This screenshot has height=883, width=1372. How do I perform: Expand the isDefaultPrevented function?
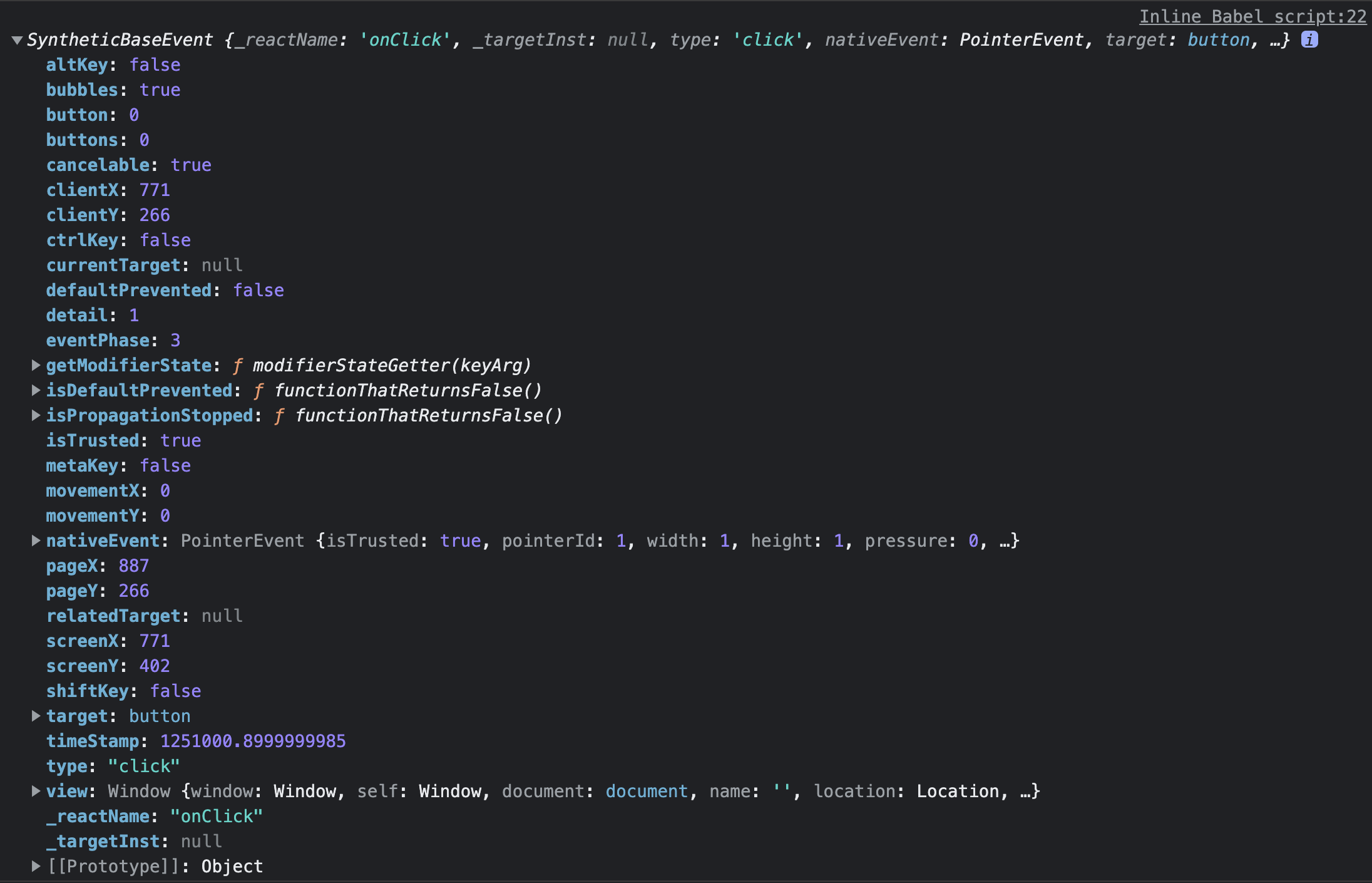(x=36, y=390)
